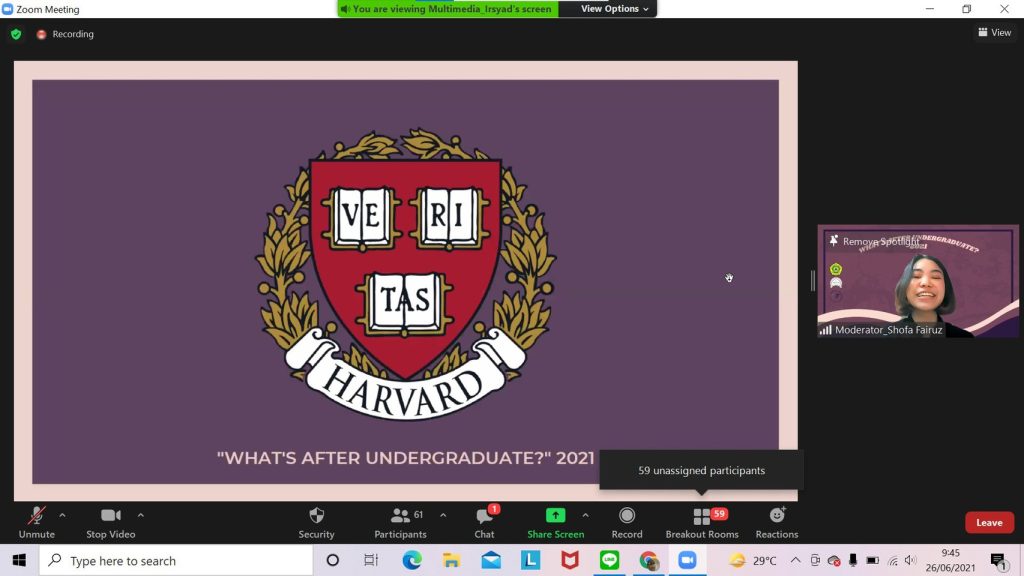Open the blue L app on taskbar

click(x=530, y=560)
